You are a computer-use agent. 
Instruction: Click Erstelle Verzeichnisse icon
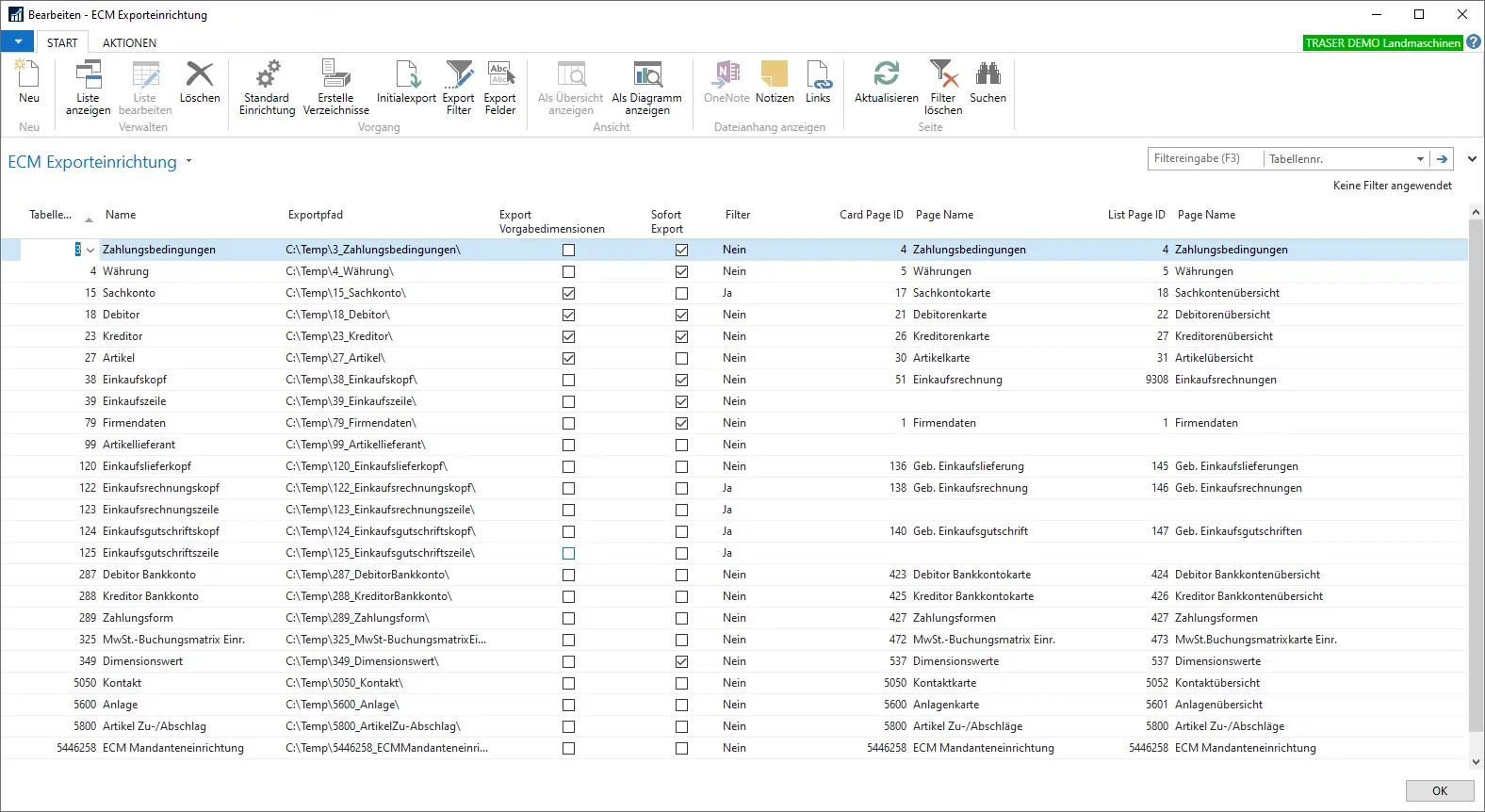tap(335, 88)
